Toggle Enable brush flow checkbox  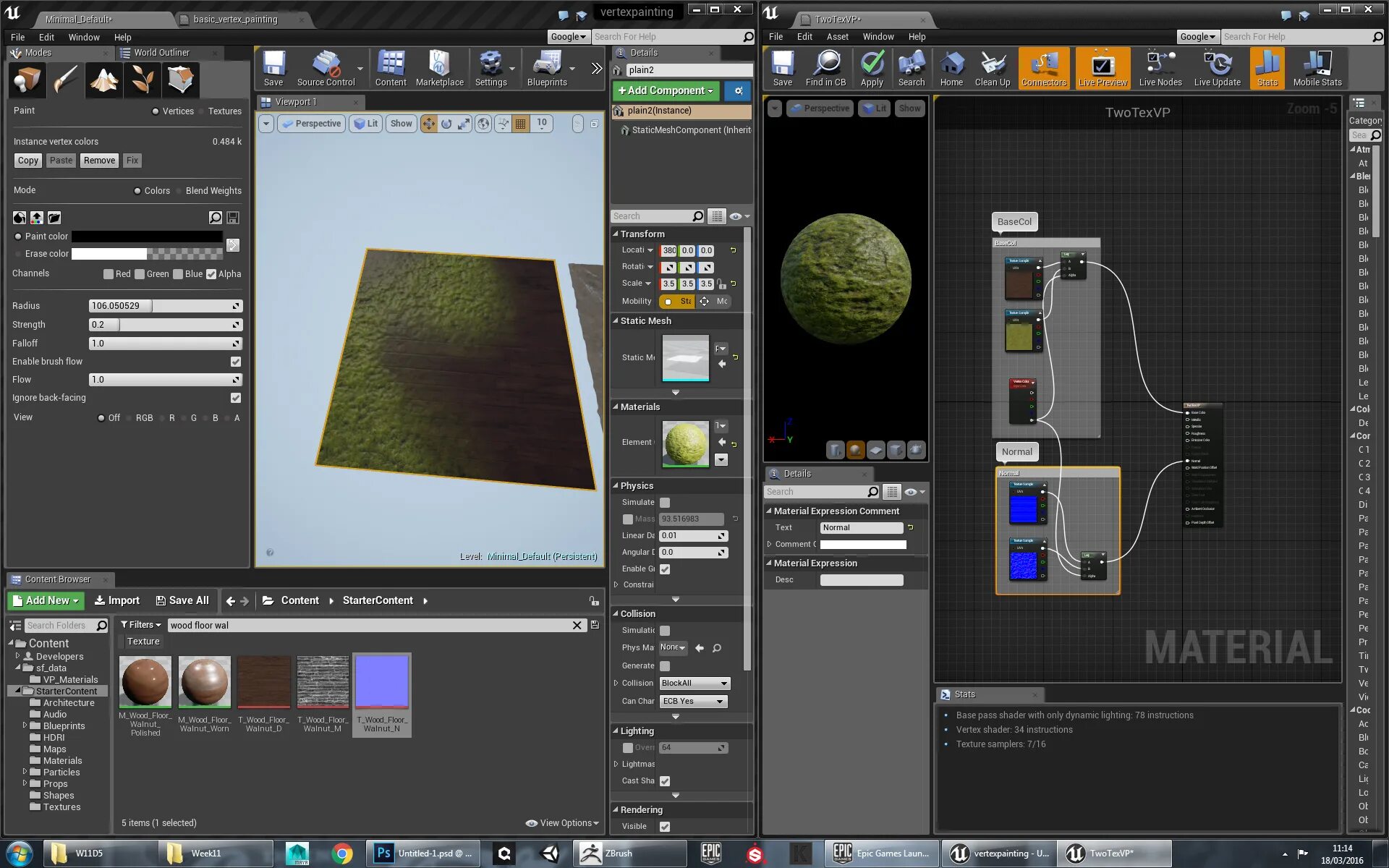235,362
